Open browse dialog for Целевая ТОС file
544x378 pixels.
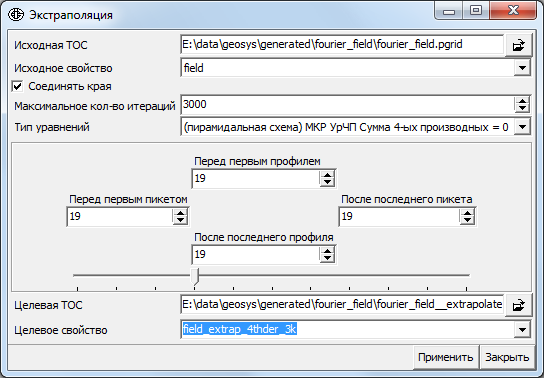pyautogui.click(x=518, y=305)
